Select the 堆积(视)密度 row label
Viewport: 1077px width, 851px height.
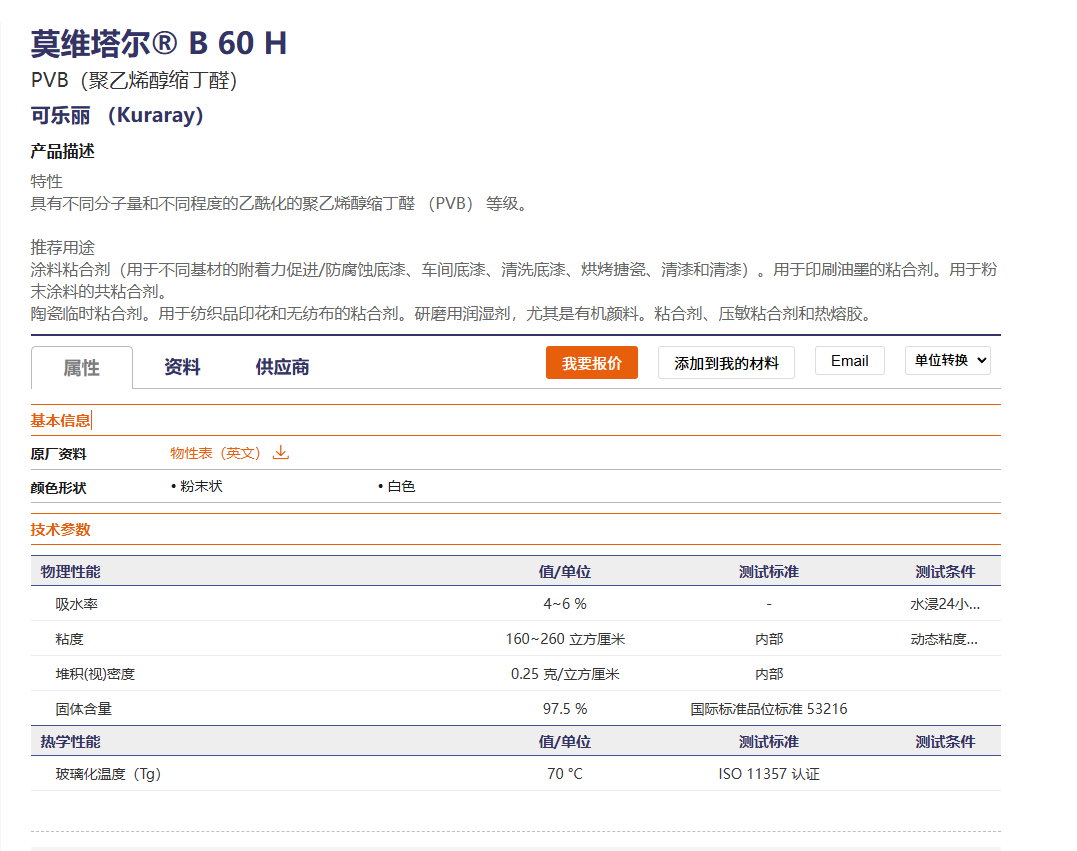pos(95,674)
